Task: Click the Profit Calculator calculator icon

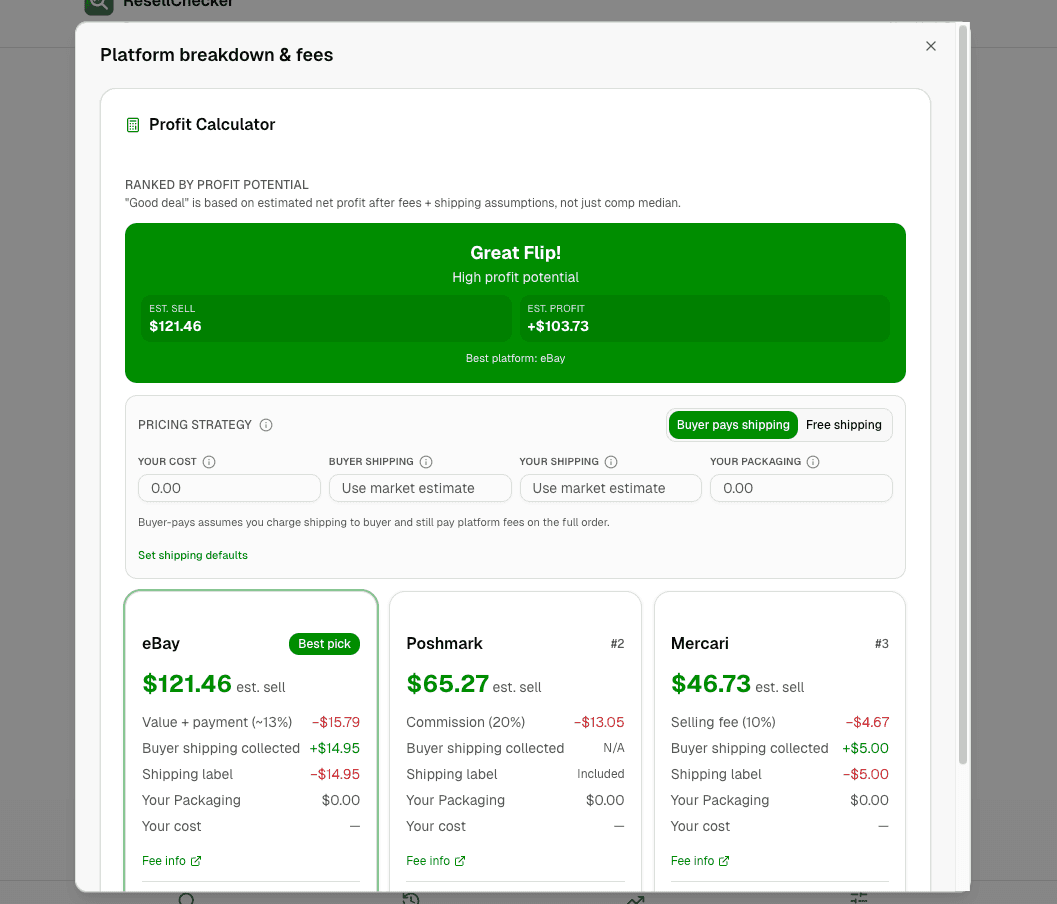Action: tap(132, 124)
